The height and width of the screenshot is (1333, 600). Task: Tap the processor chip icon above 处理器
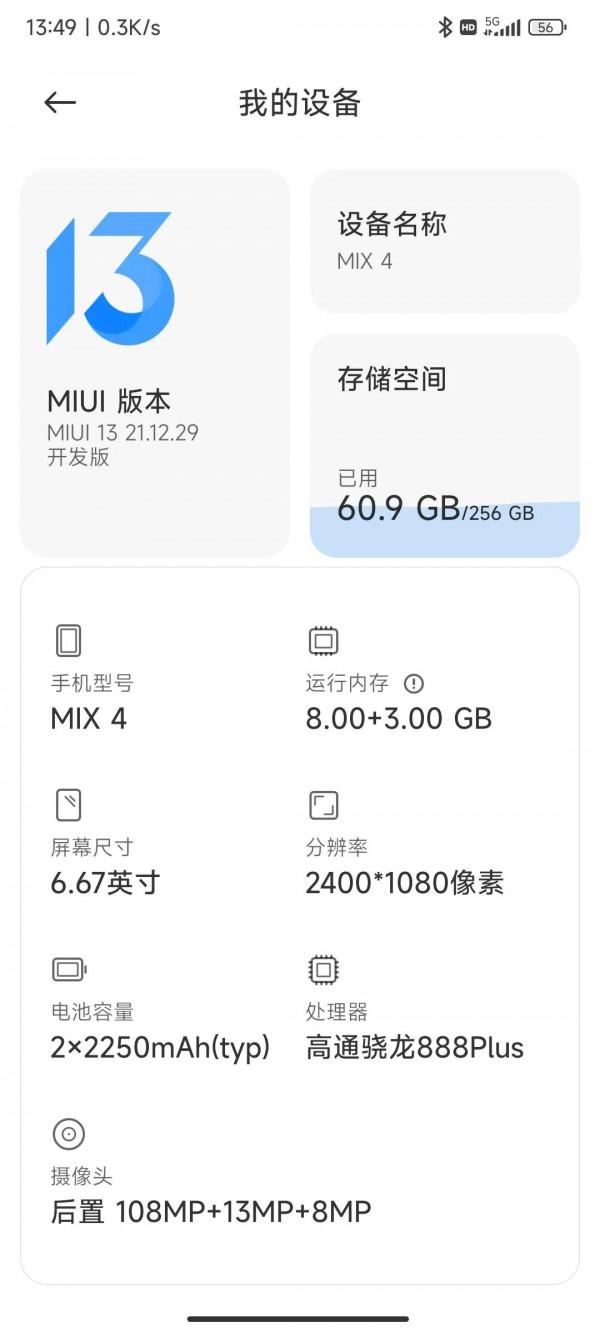point(320,969)
